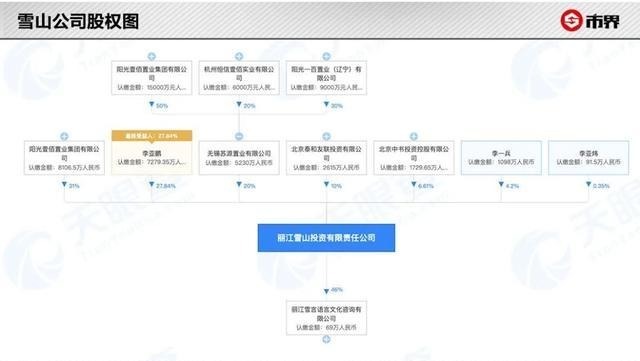Viewport: 640px width, 361px height.
Task: Expand plus icon above 杭州恒信壹佰实业有限公司
Action: pos(239,56)
